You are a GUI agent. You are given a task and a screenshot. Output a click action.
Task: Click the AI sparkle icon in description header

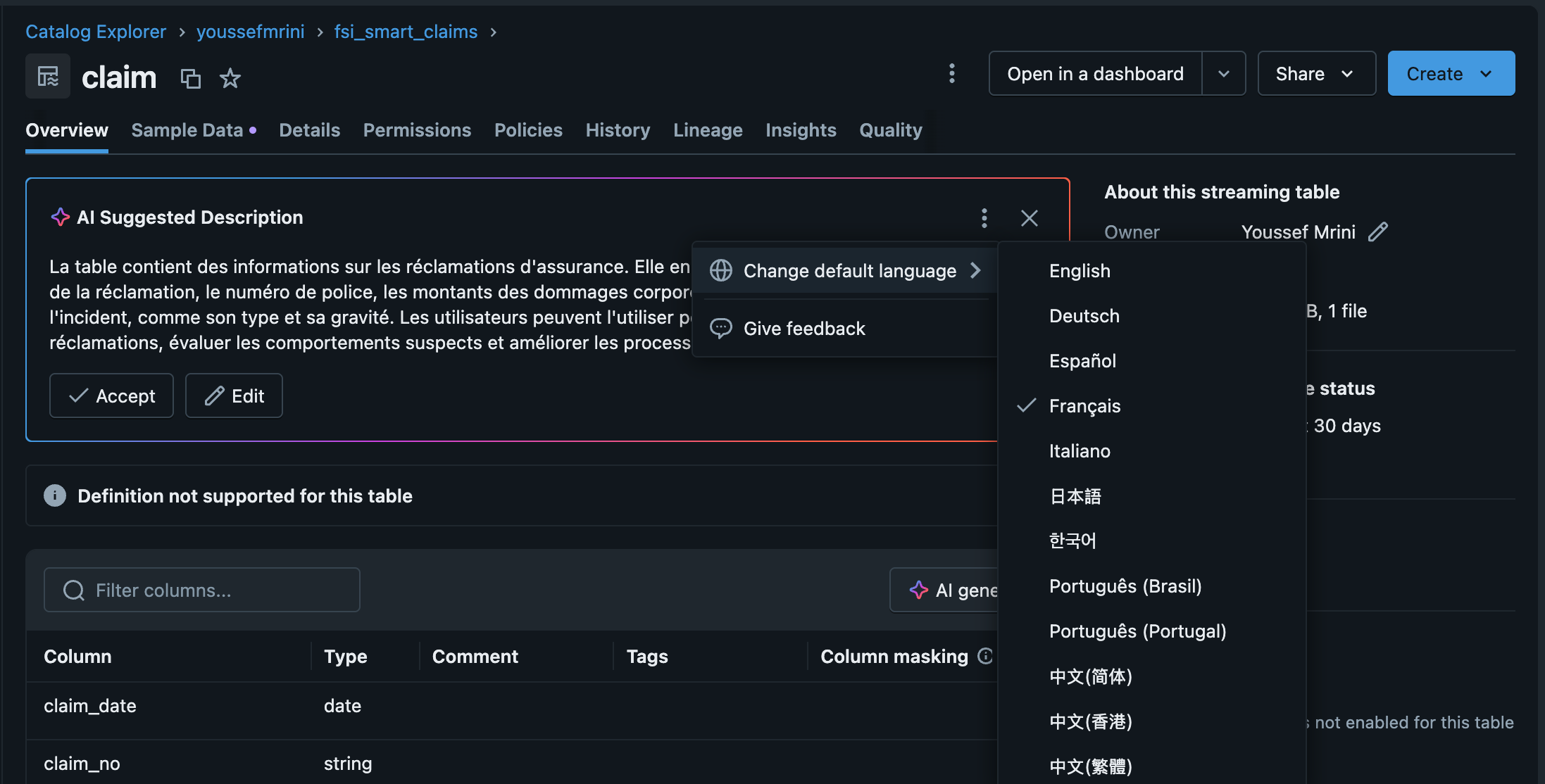point(61,217)
